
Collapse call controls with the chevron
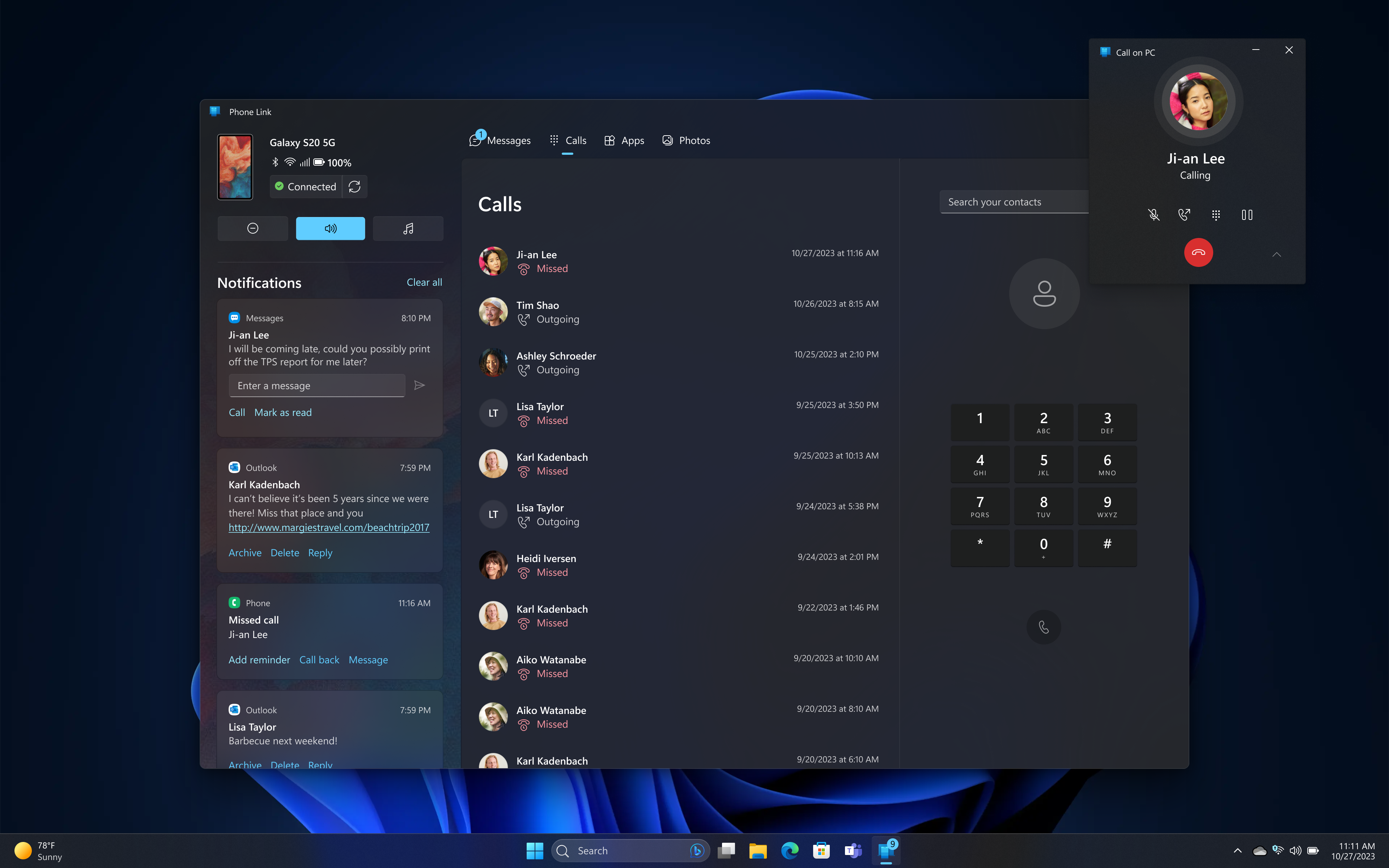pyautogui.click(x=1277, y=254)
